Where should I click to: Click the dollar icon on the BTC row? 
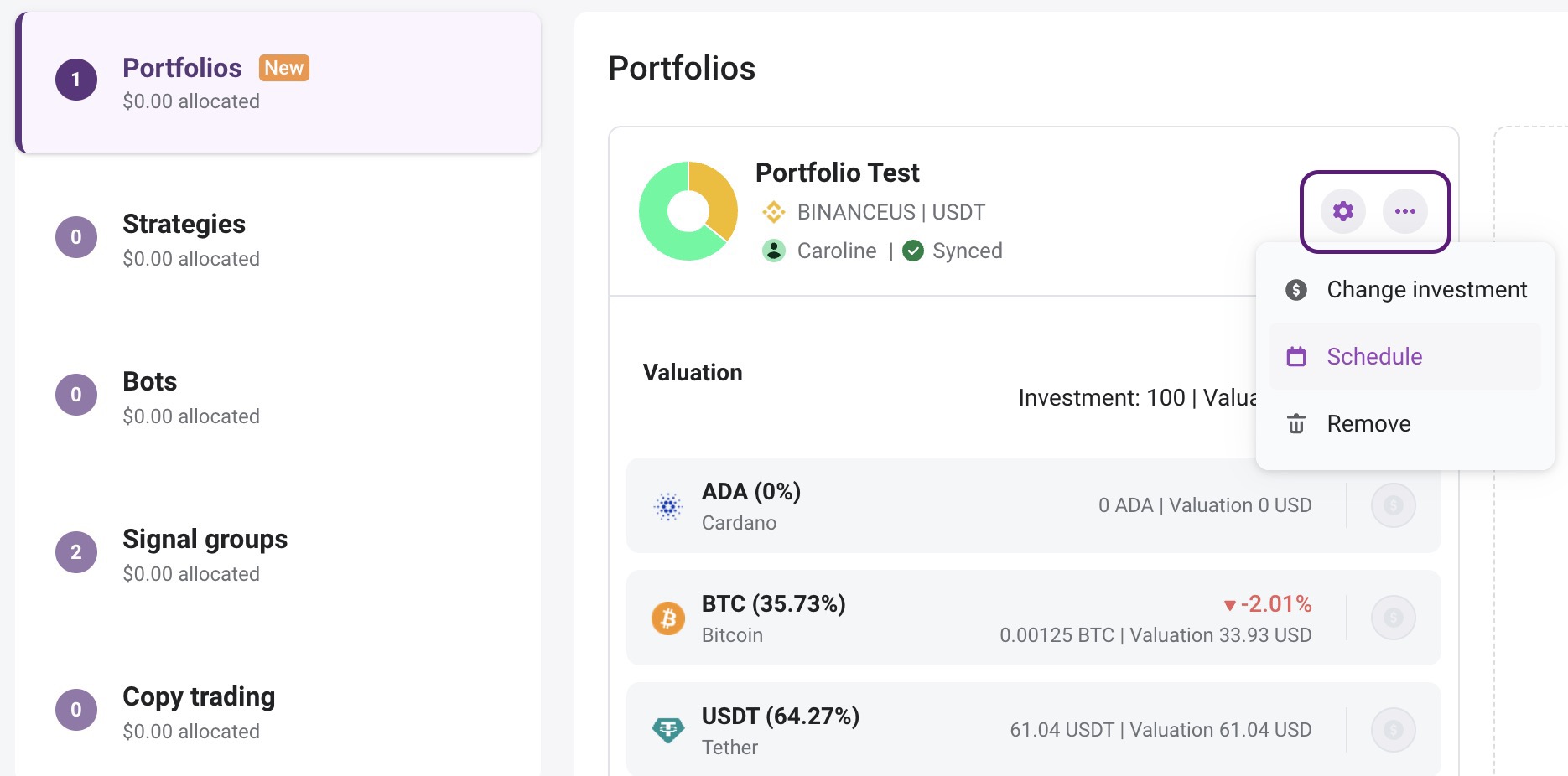pos(1394,618)
